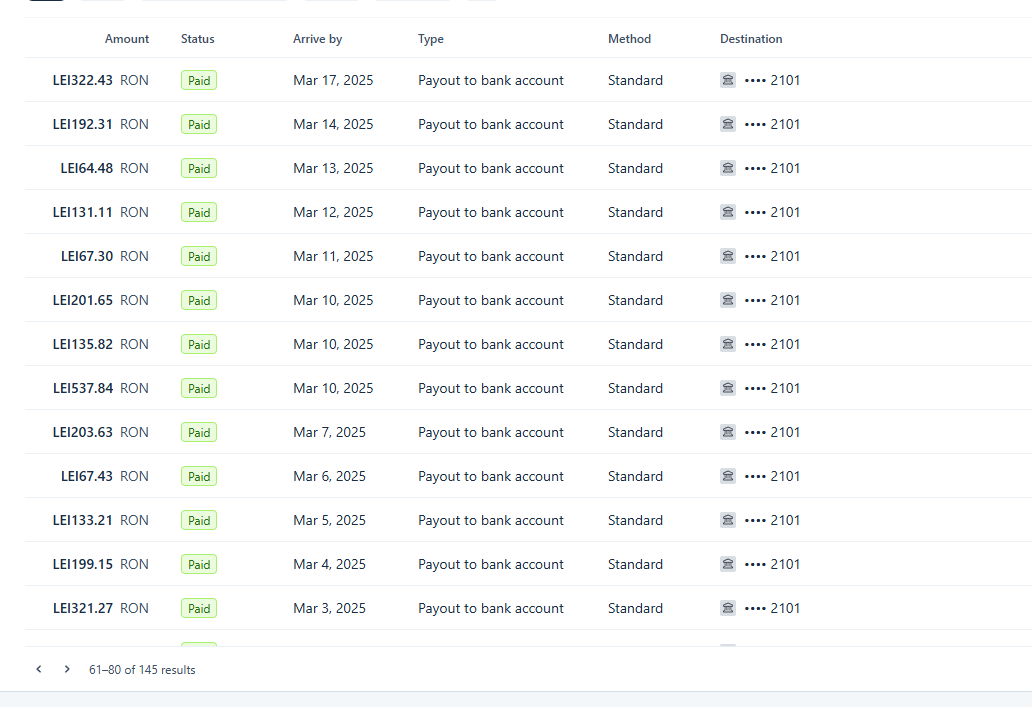This screenshot has height=707, width=1032.
Task: Click the Paid badge in the LEI67.30 row
Action: [x=199, y=256]
